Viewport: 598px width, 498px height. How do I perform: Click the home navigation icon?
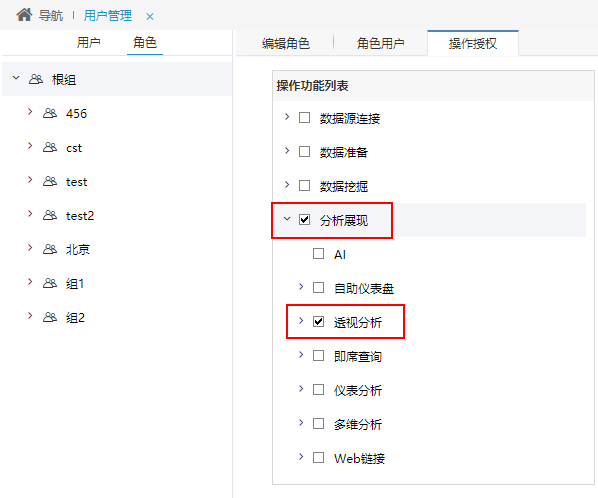pyautogui.click(x=24, y=15)
